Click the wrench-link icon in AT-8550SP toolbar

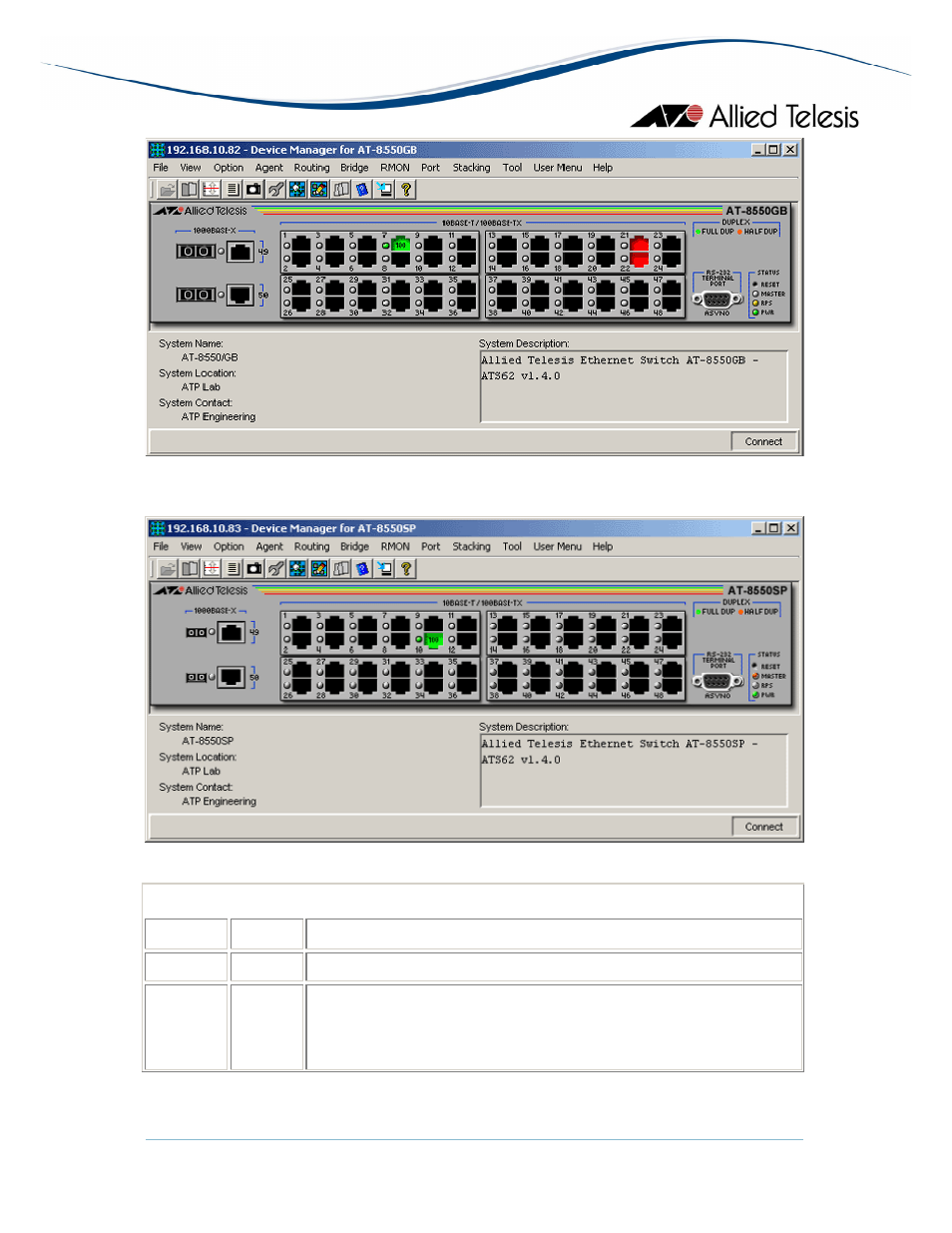coord(276,568)
